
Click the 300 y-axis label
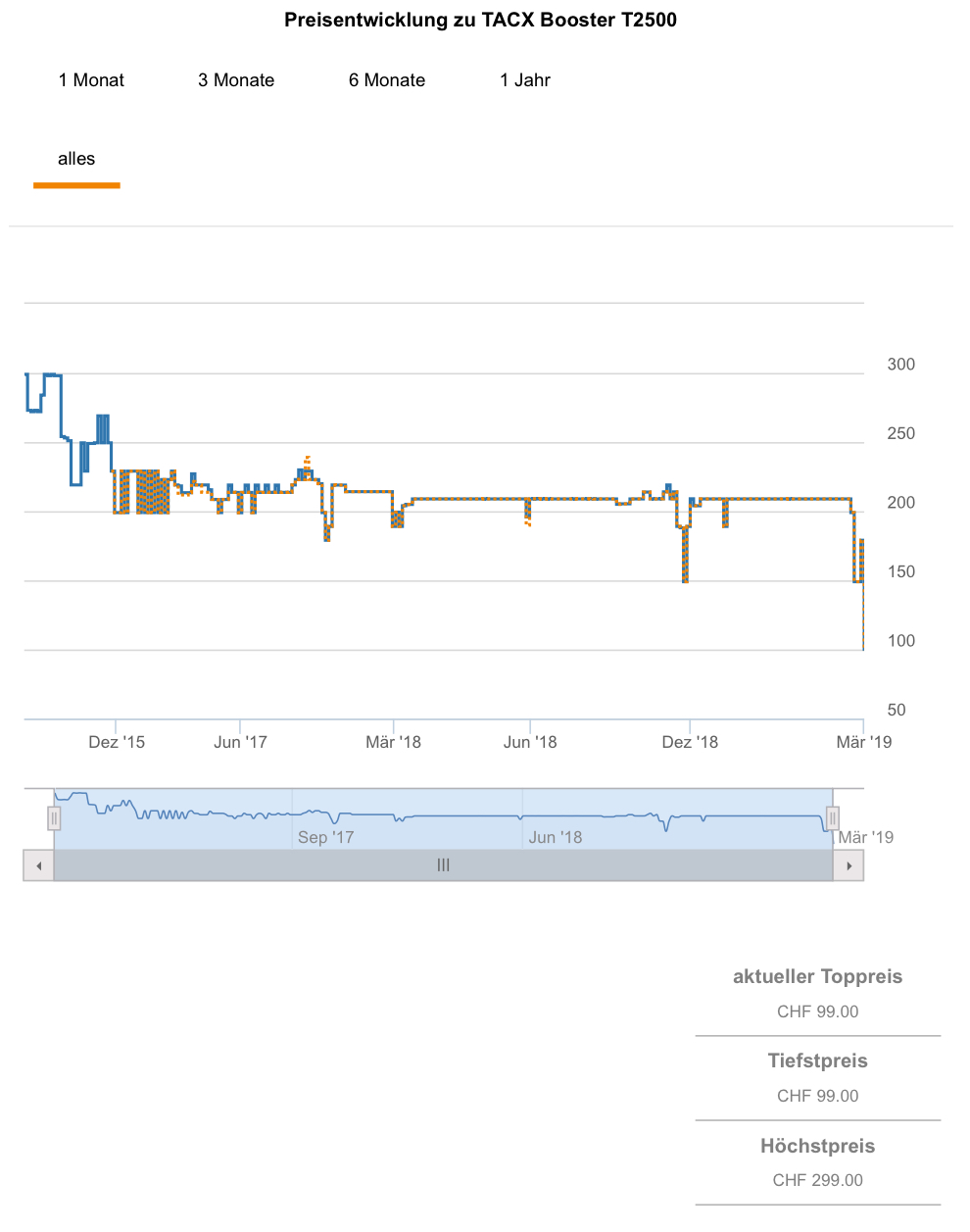click(900, 365)
